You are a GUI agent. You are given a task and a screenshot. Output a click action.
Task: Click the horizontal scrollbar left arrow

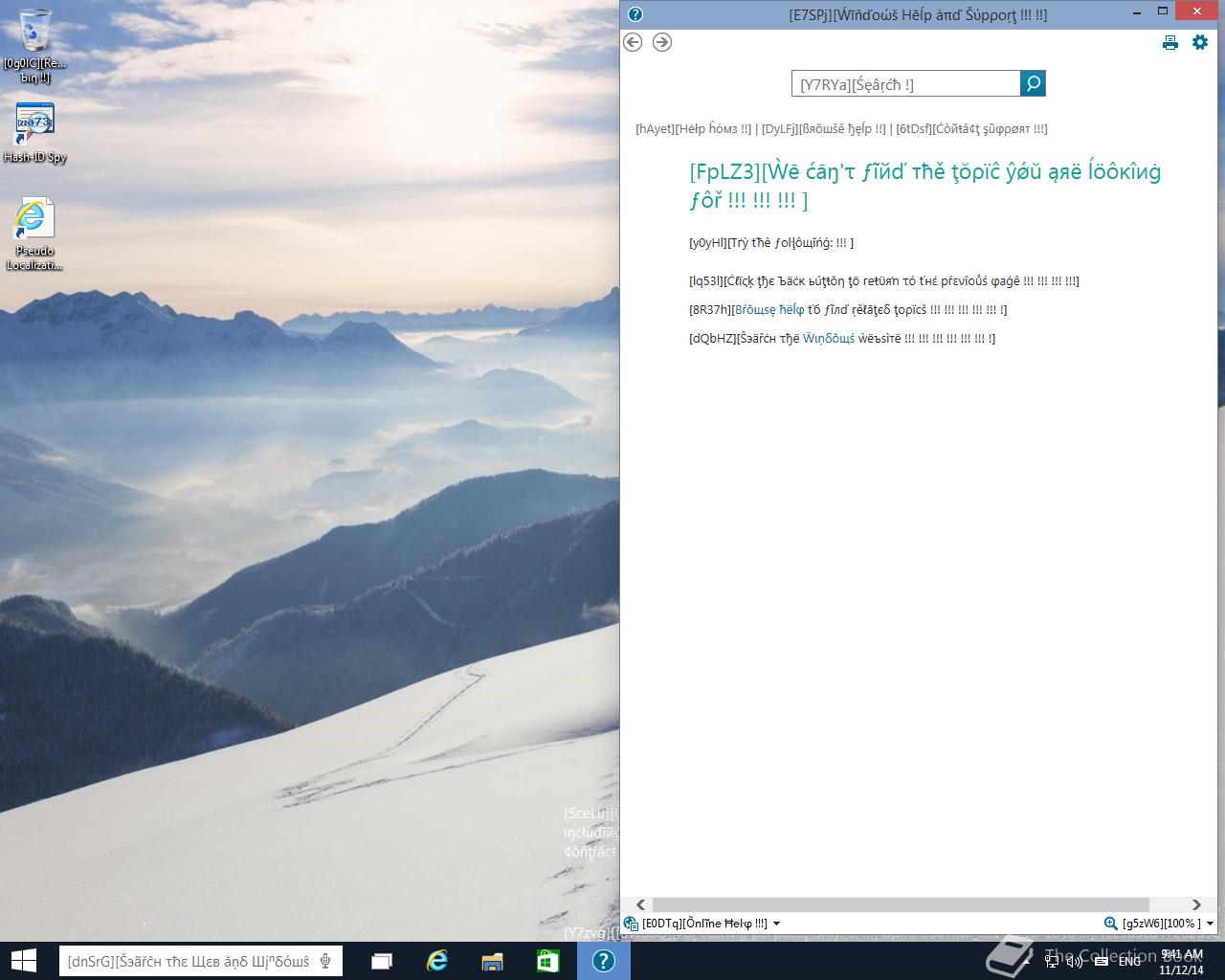click(639, 904)
